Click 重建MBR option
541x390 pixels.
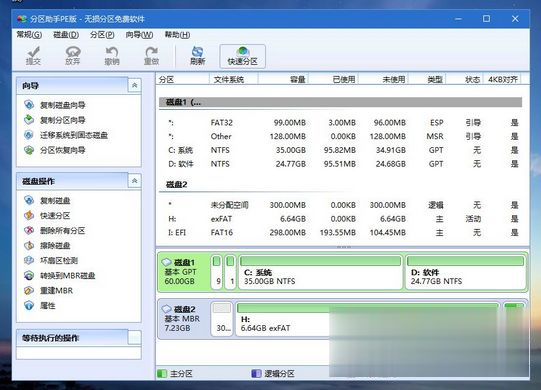tap(56, 291)
